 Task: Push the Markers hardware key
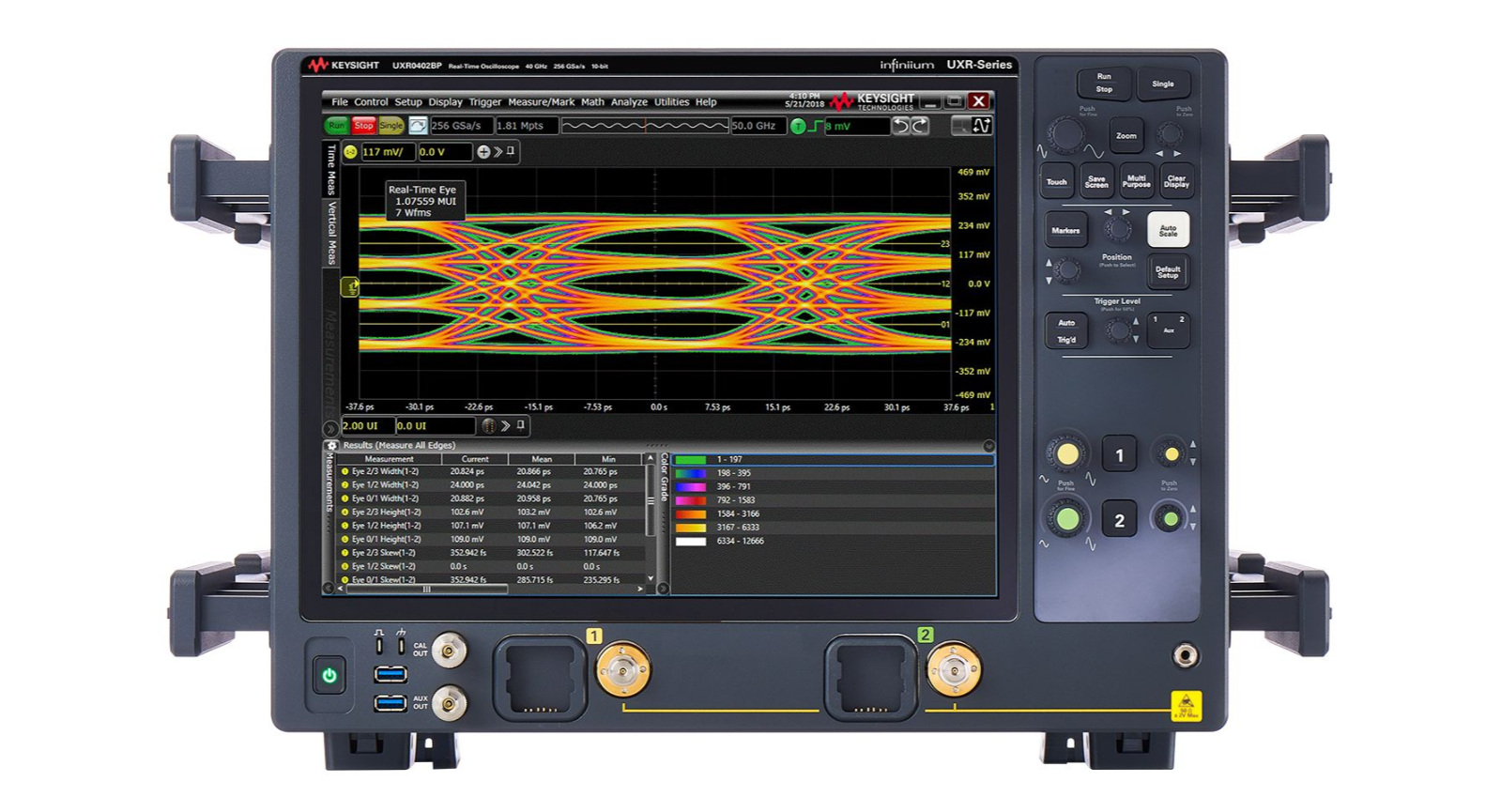tap(1065, 230)
